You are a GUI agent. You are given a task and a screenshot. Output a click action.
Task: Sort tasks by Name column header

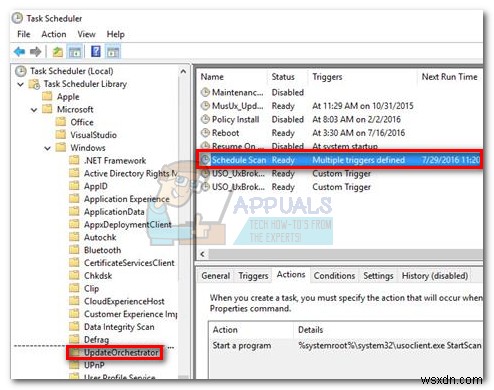pos(233,77)
